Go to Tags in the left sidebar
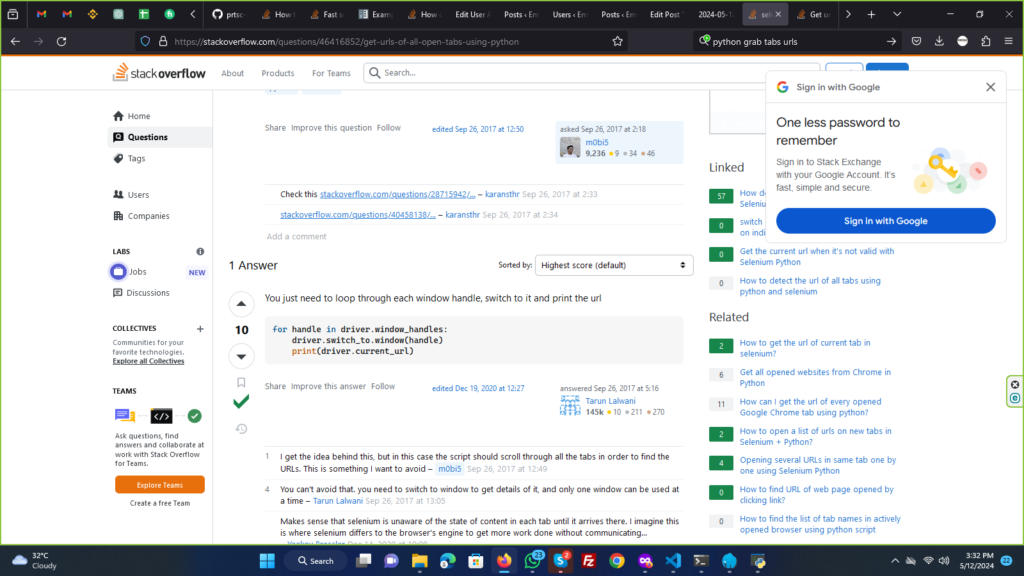Viewport: 1024px width, 576px height. [x=136, y=158]
